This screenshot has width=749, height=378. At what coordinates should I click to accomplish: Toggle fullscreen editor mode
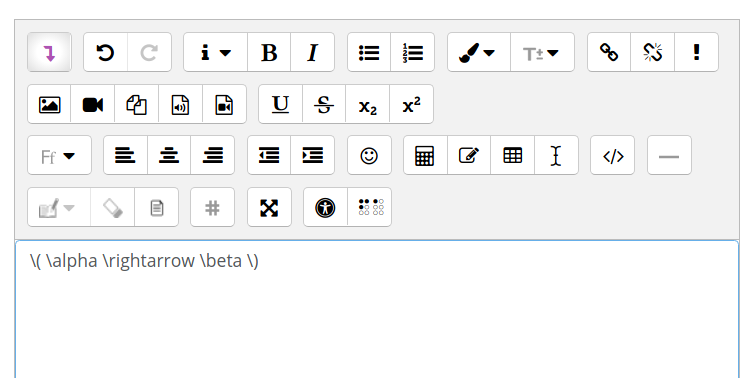(269, 207)
